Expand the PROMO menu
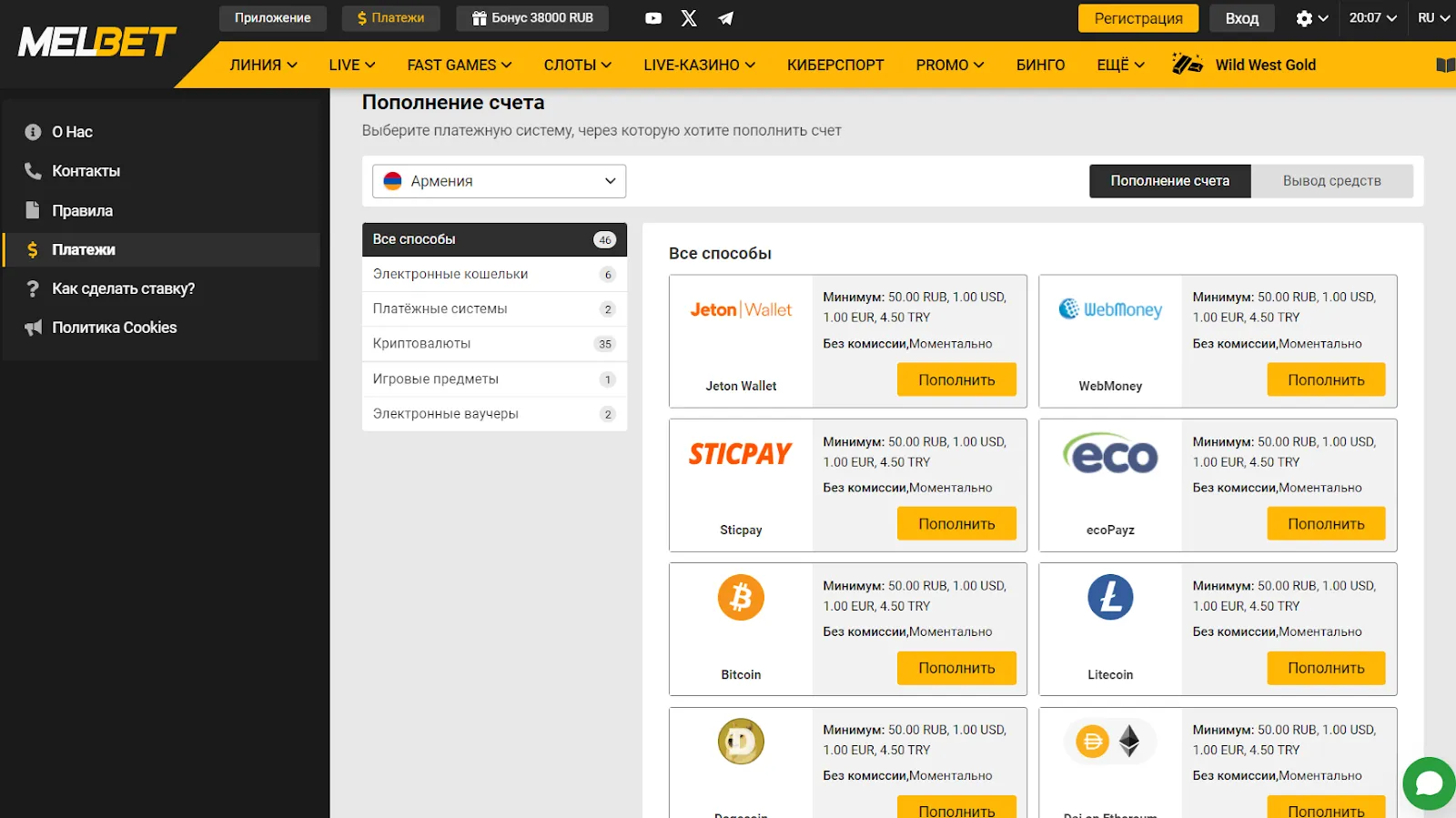This screenshot has height=818, width=1456. click(950, 65)
